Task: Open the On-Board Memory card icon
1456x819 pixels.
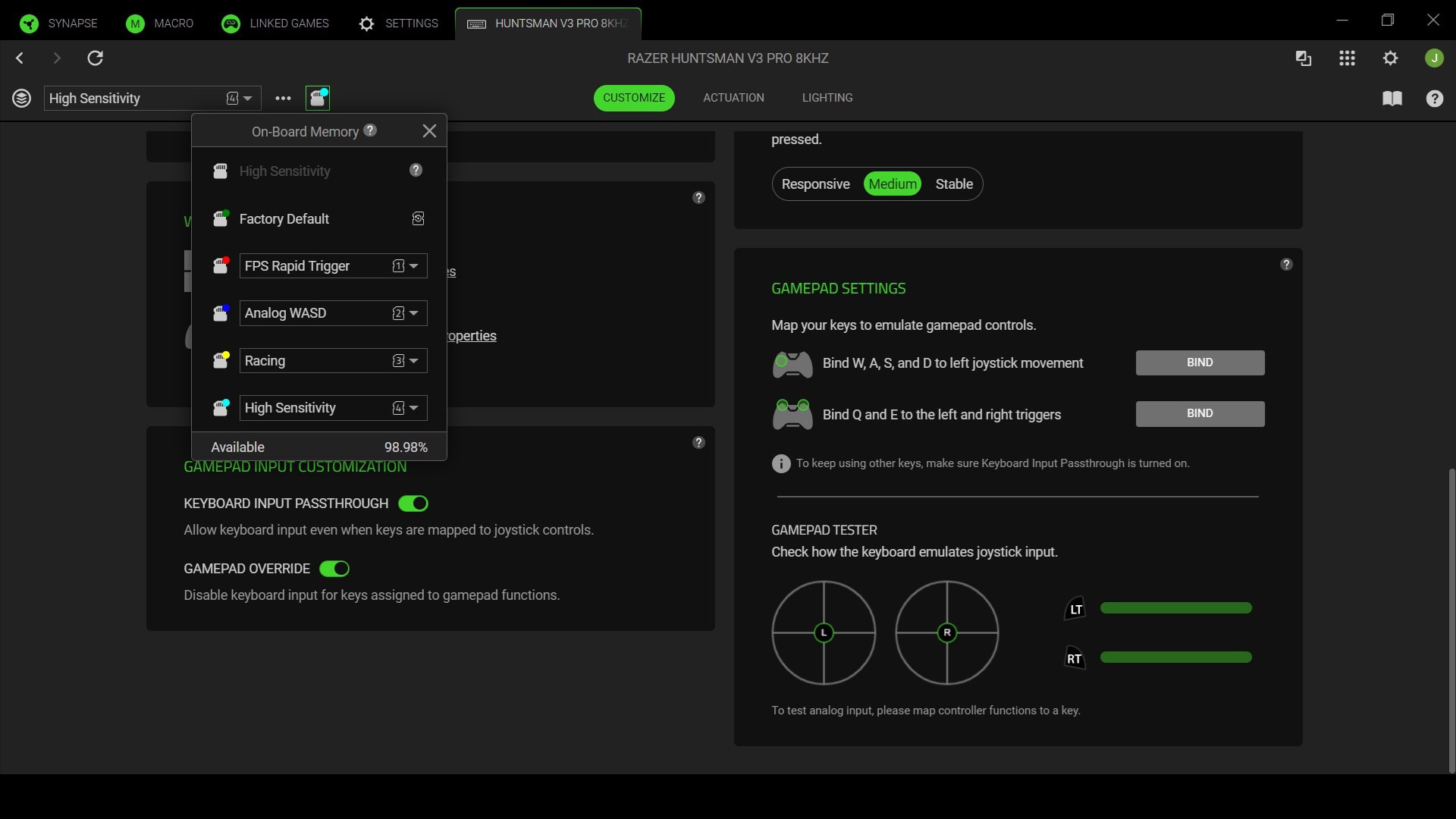Action: click(318, 98)
